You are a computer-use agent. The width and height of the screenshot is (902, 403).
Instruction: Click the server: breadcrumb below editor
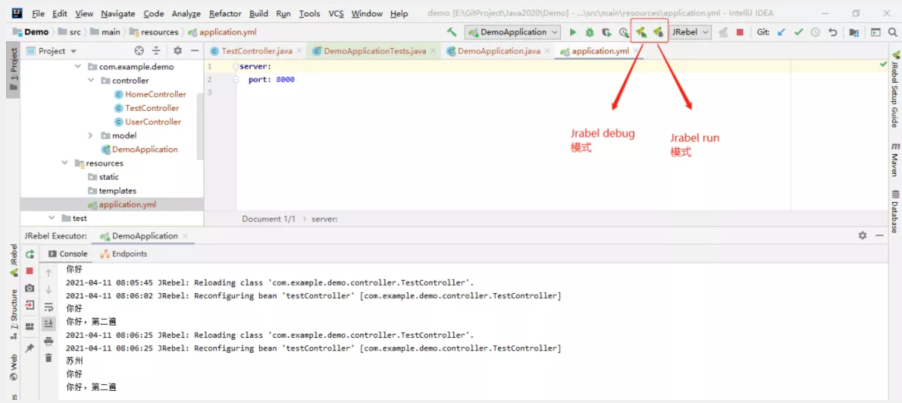(x=324, y=219)
